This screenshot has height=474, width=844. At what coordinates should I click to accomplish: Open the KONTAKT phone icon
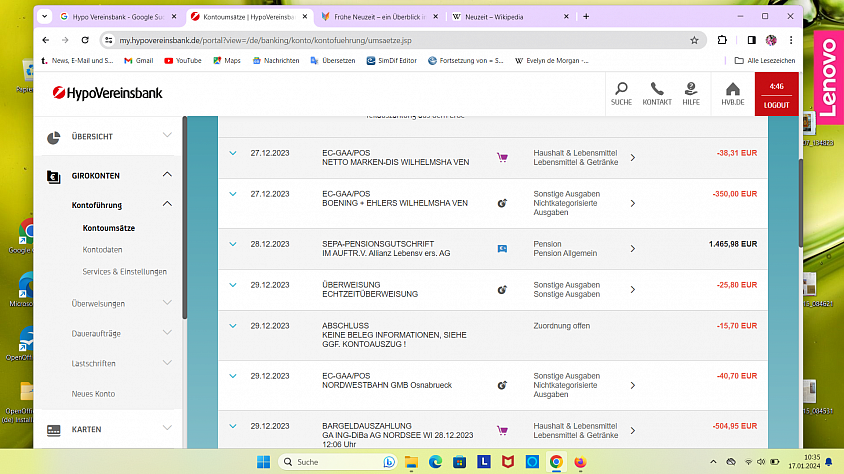pyautogui.click(x=657, y=88)
